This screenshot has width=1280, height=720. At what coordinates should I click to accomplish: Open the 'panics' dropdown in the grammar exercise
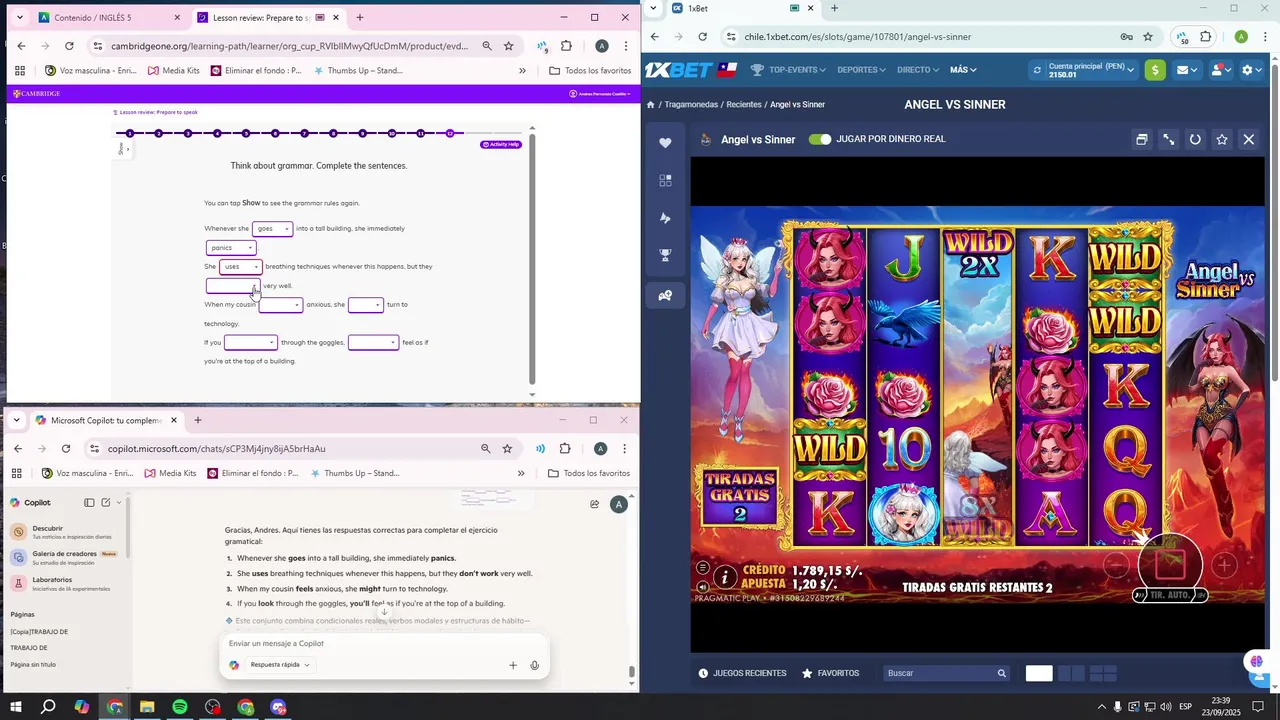tap(231, 248)
